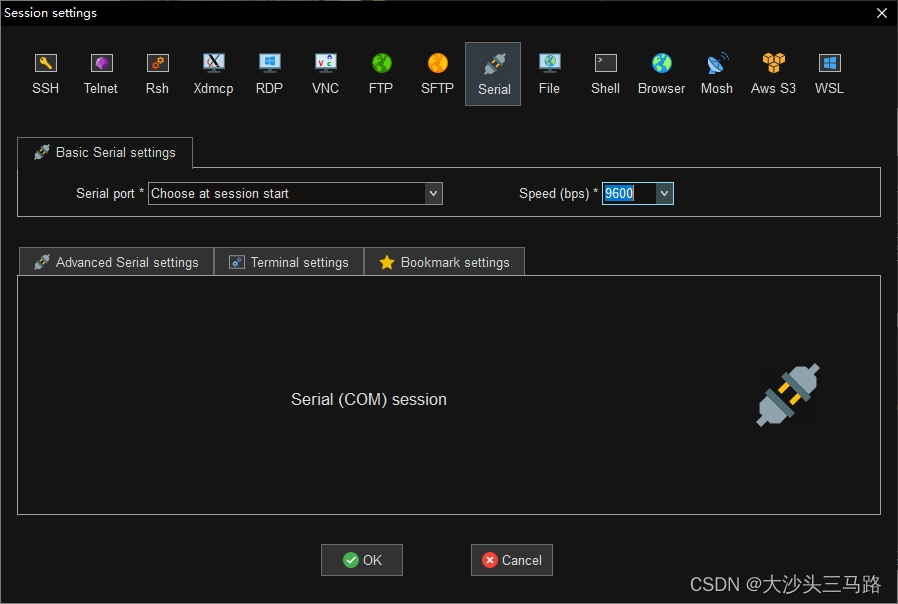
Task: Choose the Telnet session icon
Action: [x=101, y=74]
